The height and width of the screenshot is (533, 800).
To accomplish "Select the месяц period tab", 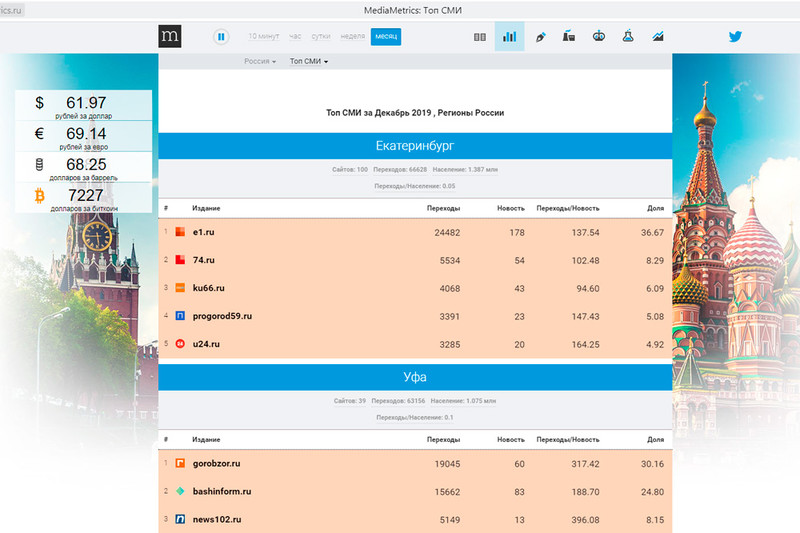I will tap(386, 37).
